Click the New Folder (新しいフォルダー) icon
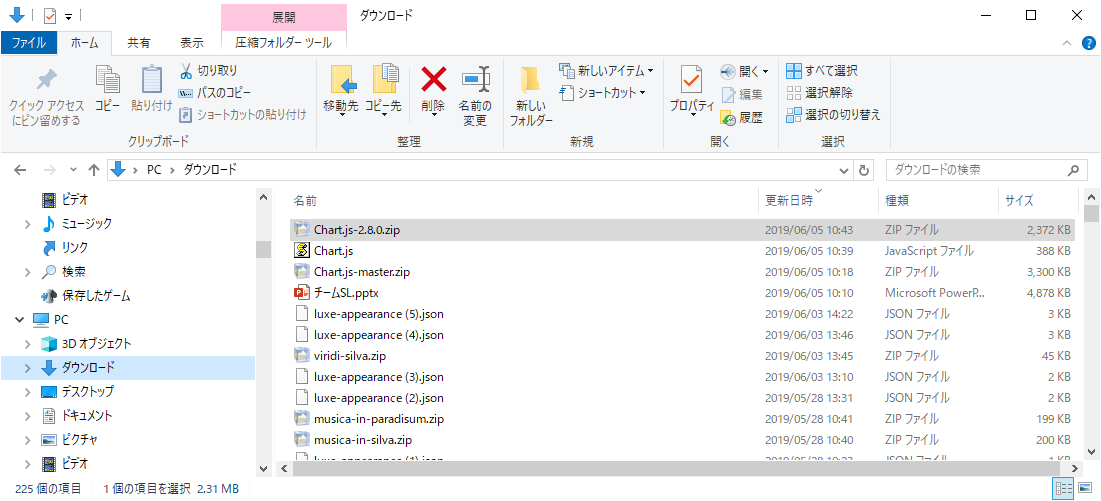The height and width of the screenshot is (501, 1101). tap(530, 82)
